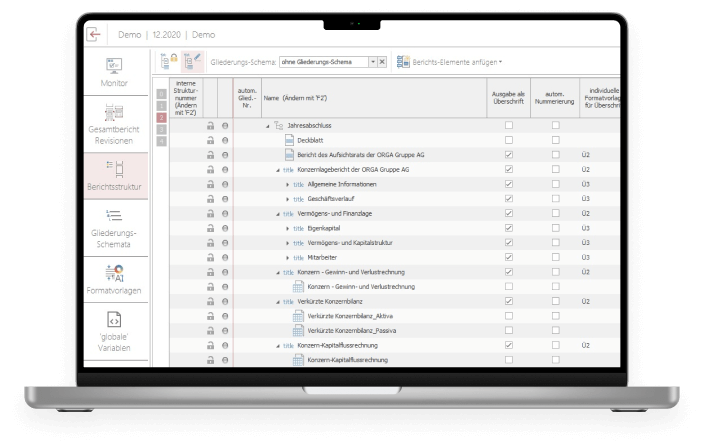This screenshot has width=704, height=448.
Task: Toggle Ausgabe als Überschrift for Deckblatt
Action: coord(509,140)
